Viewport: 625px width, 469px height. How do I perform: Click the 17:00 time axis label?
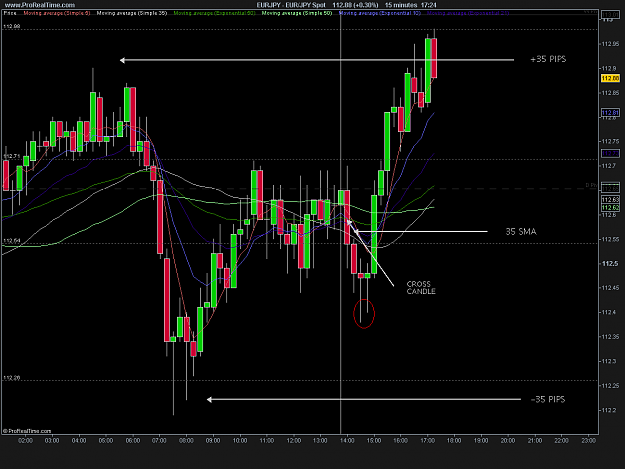(427, 440)
